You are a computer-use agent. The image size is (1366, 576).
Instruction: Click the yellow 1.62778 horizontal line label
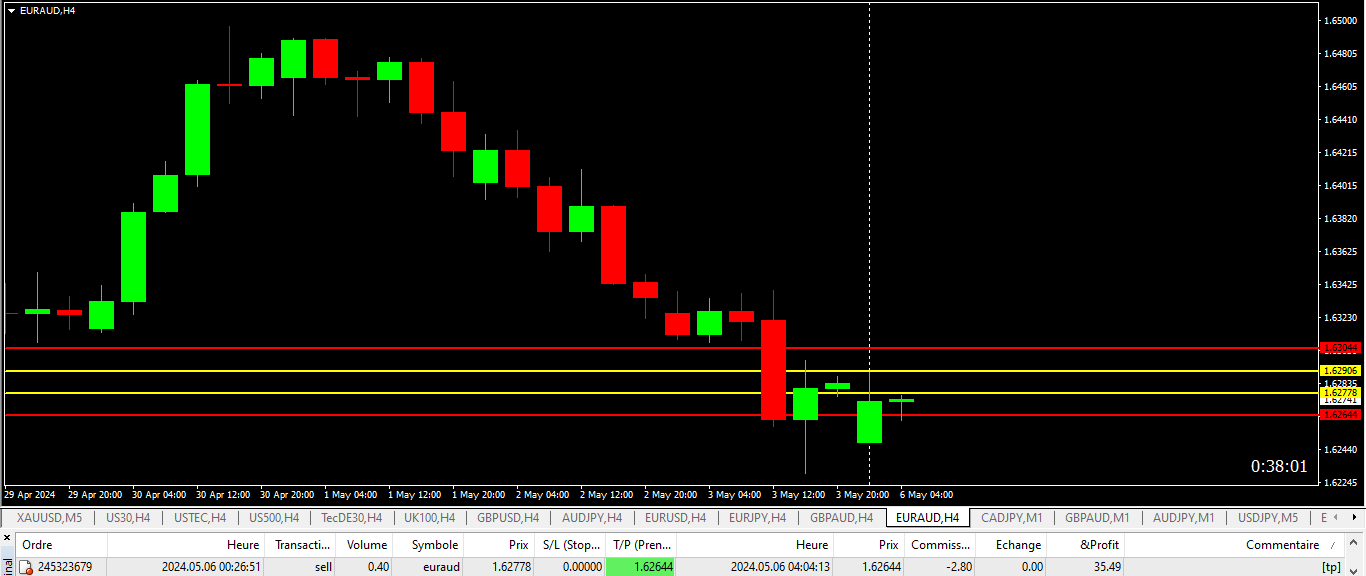pos(1340,393)
